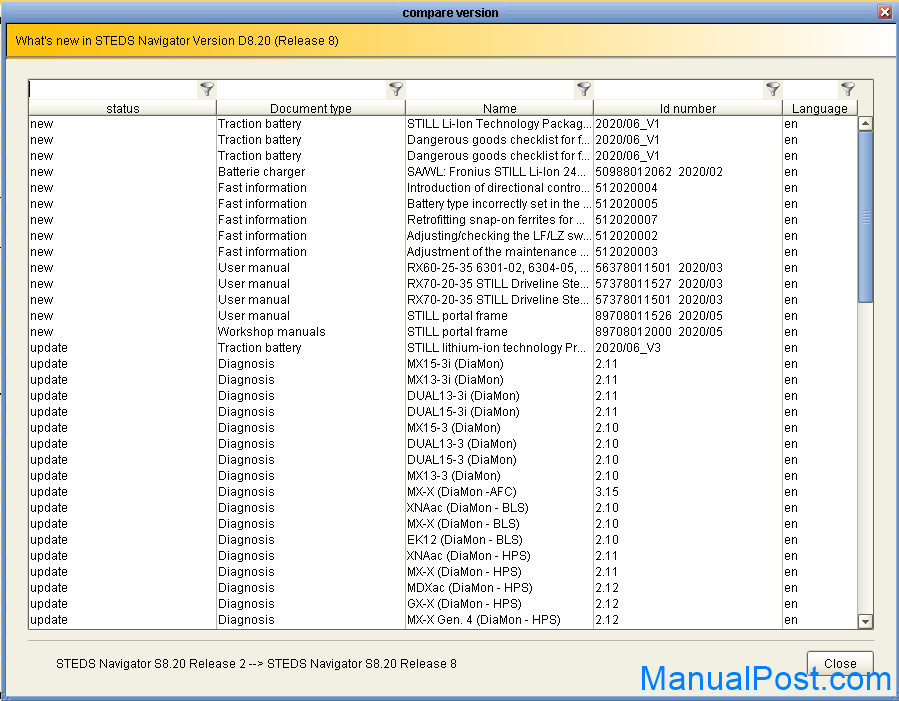Select the GX-X (DiaMon - HPS) row
Screen dimensions: 899x701
point(443,605)
